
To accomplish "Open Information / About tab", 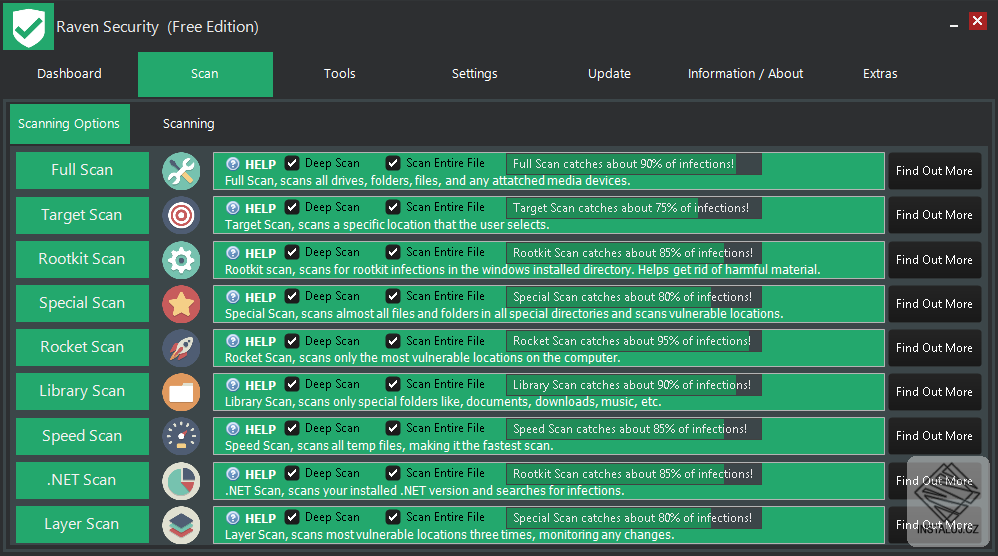I will pyautogui.click(x=745, y=74).
